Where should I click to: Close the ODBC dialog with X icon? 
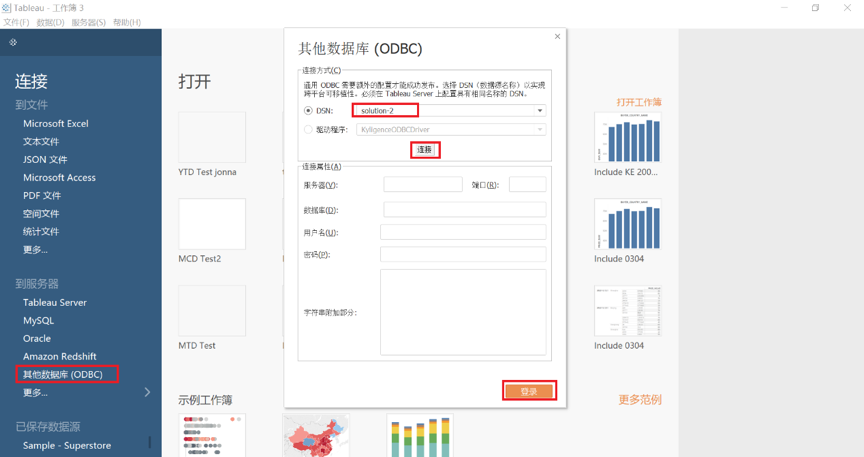coord(557,37)
